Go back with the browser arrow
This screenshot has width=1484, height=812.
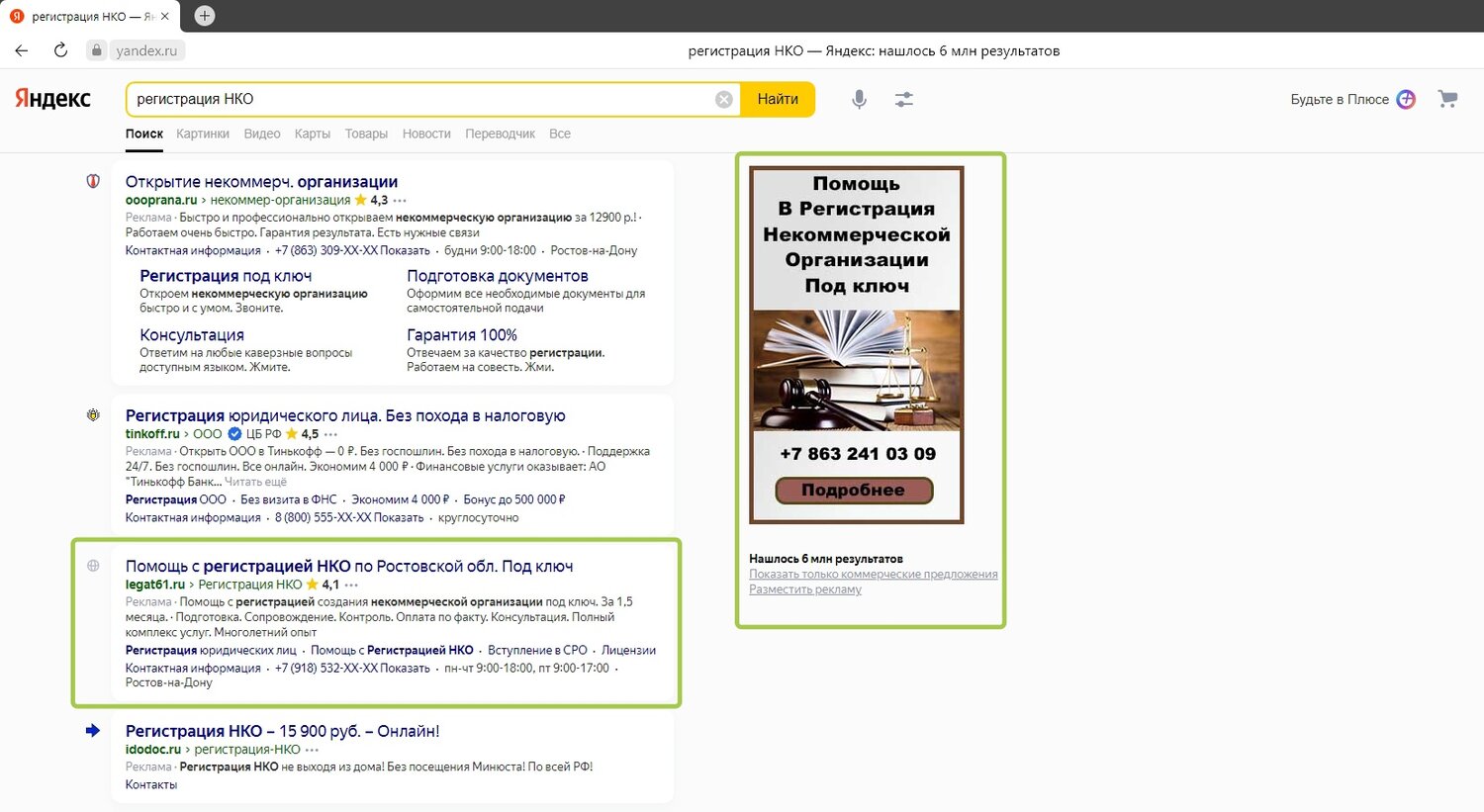click(22, 50)
